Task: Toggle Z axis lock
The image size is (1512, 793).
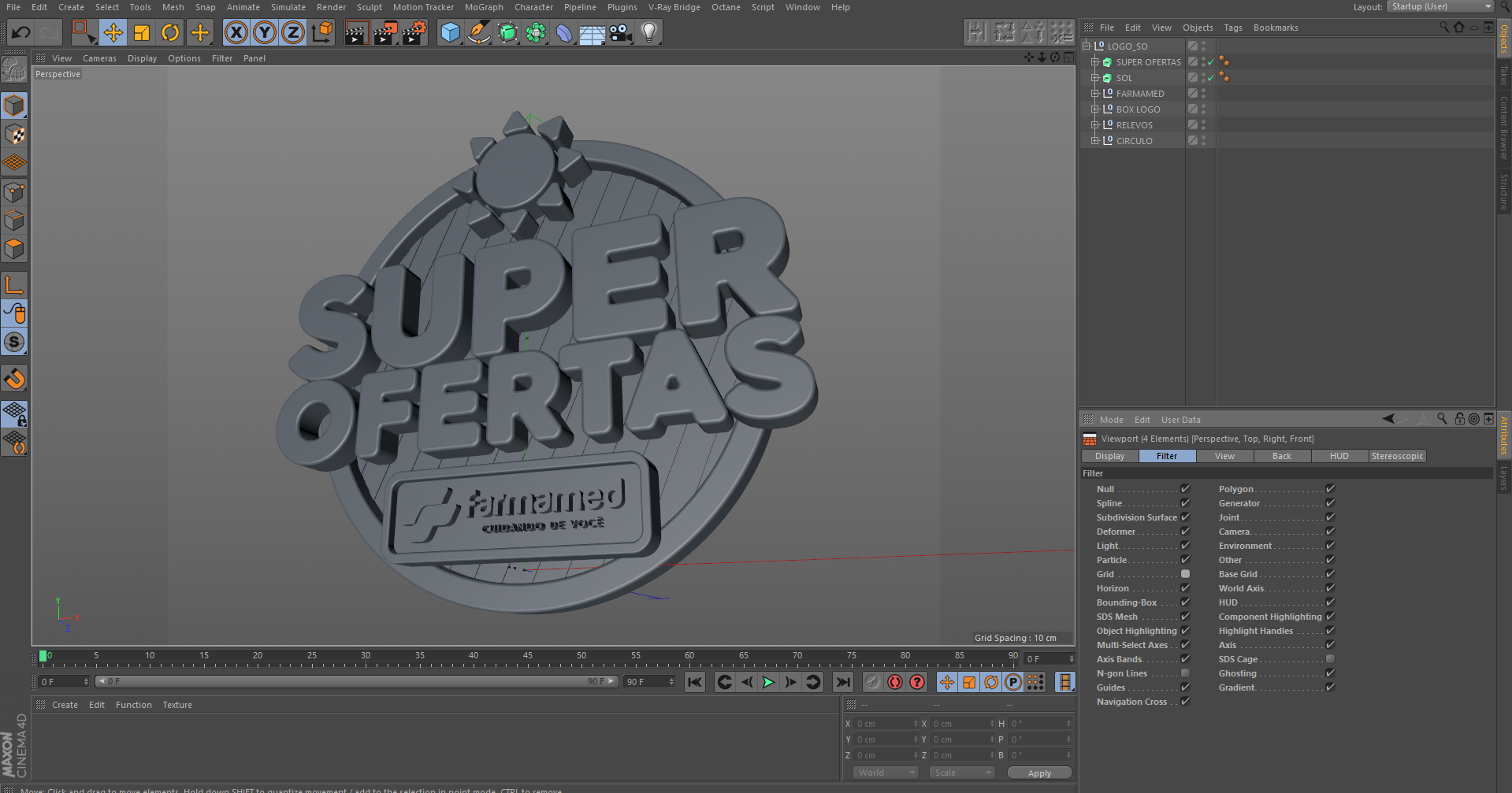Action: click(x=293, y=32)
